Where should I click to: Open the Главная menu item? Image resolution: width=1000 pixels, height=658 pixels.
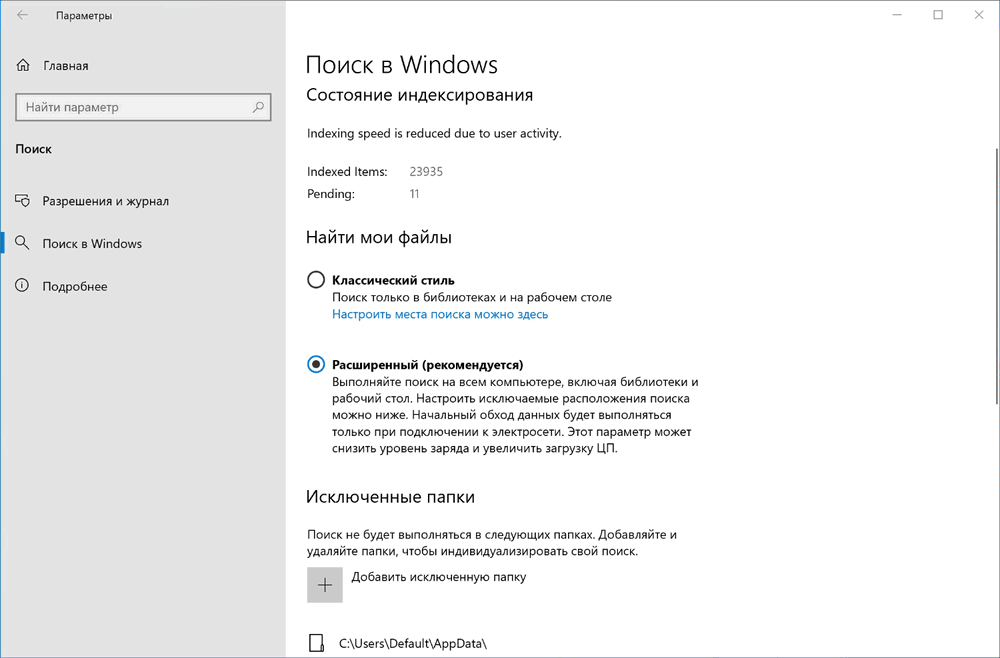(x=66, y=66)
